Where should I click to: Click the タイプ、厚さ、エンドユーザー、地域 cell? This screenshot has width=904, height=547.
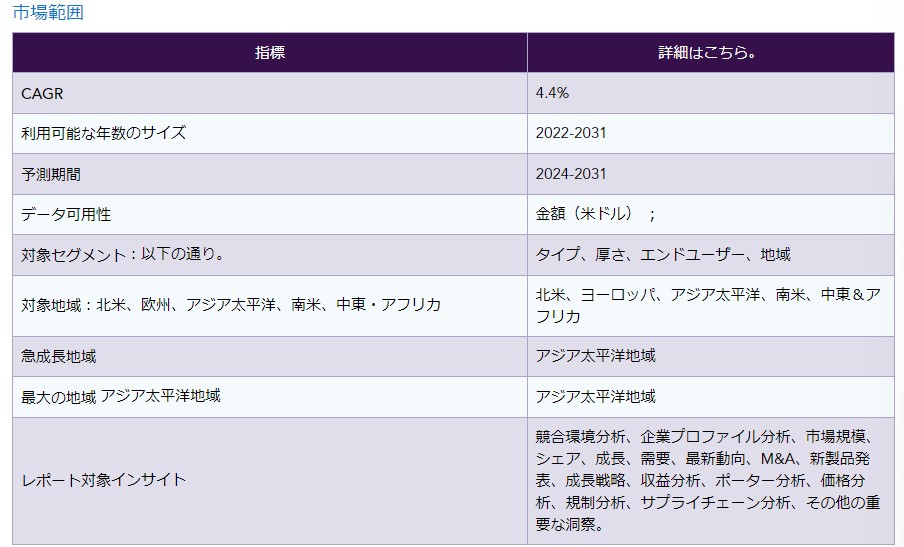click(x=710, y=255)
